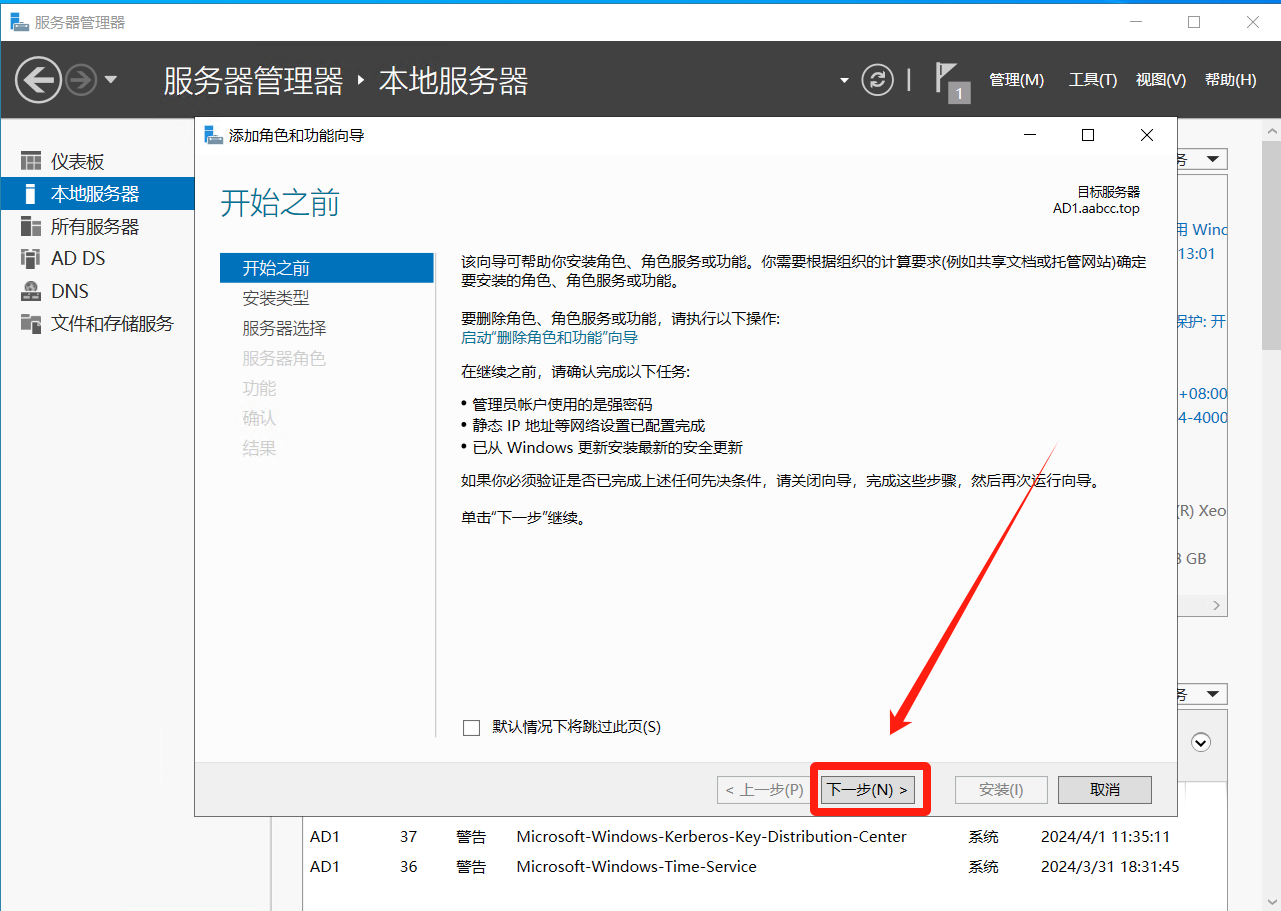Open the navigation history dropdown arrow
1281x911 pixels.
pos(111,80)
